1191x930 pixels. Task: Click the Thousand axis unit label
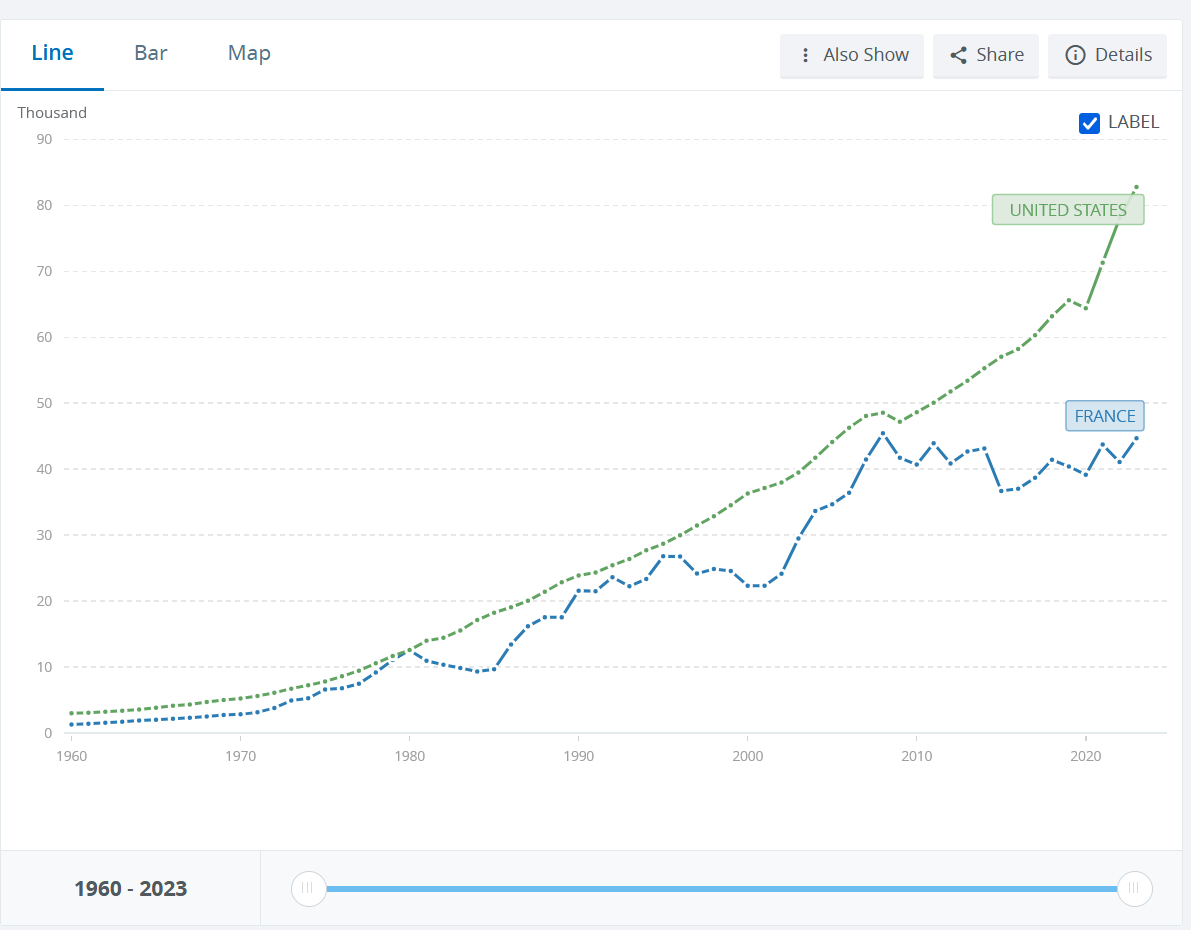coord(52,112)
